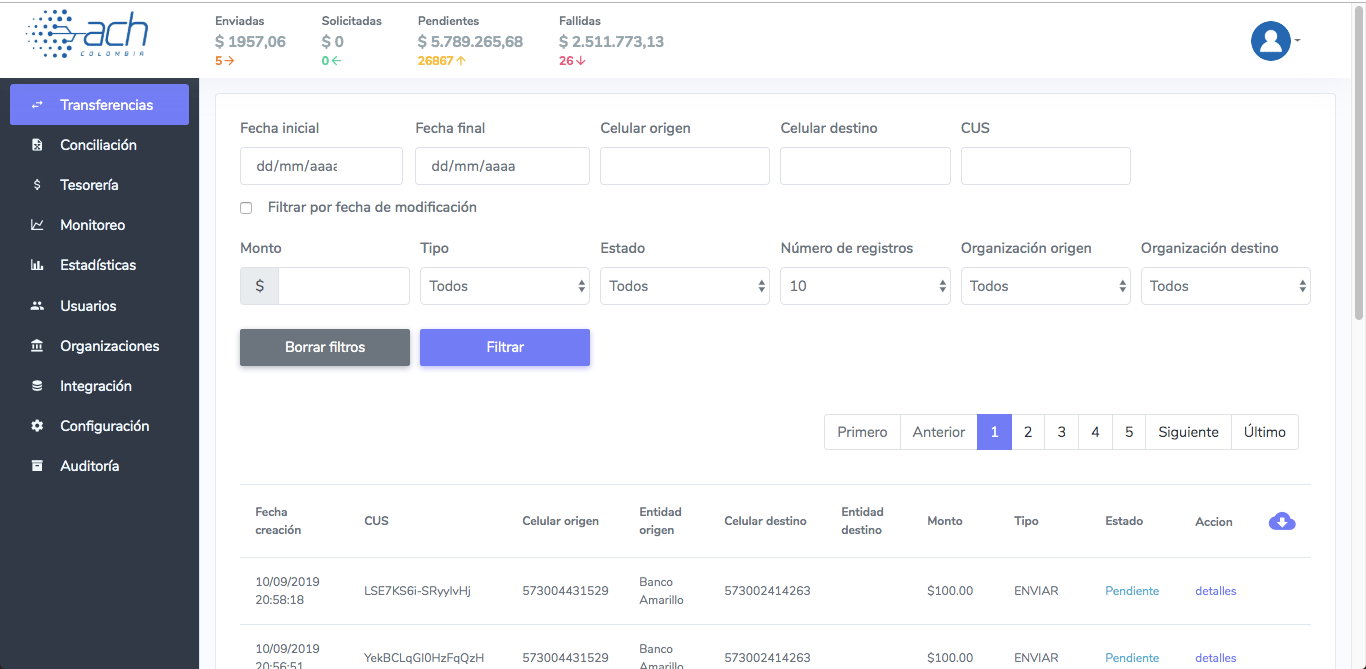The width and height of the screenshot is (1366, 669).
Task: Select page 3 in pagination
Action: point(1061,432)
